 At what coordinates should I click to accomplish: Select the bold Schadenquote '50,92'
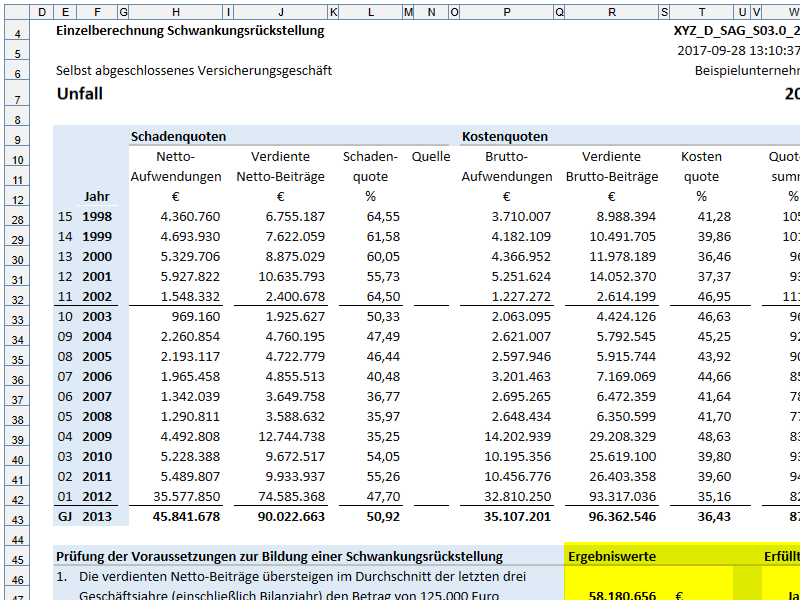pos(383,517)
